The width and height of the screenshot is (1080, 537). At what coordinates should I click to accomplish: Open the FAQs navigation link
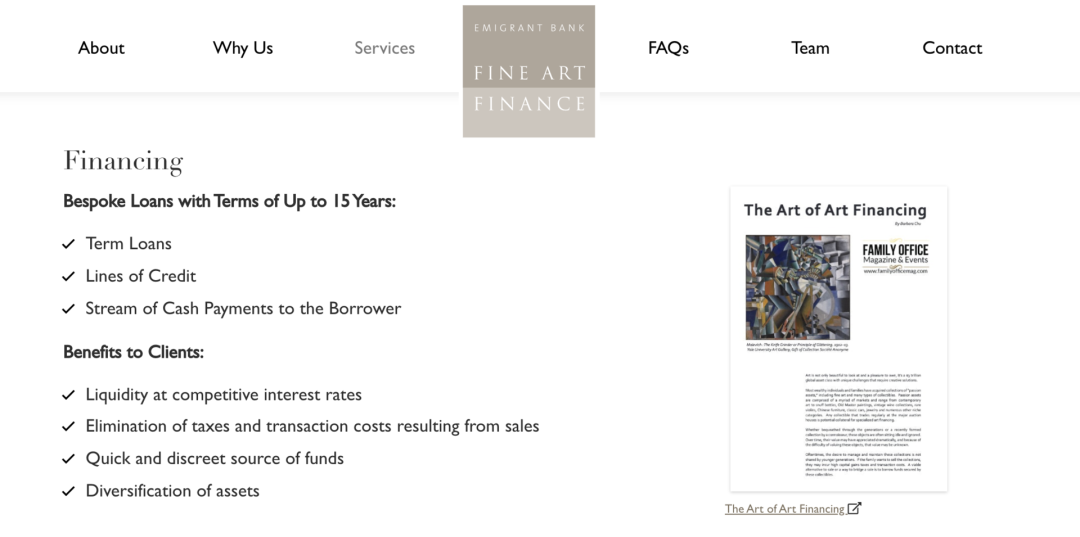point(668,48)
